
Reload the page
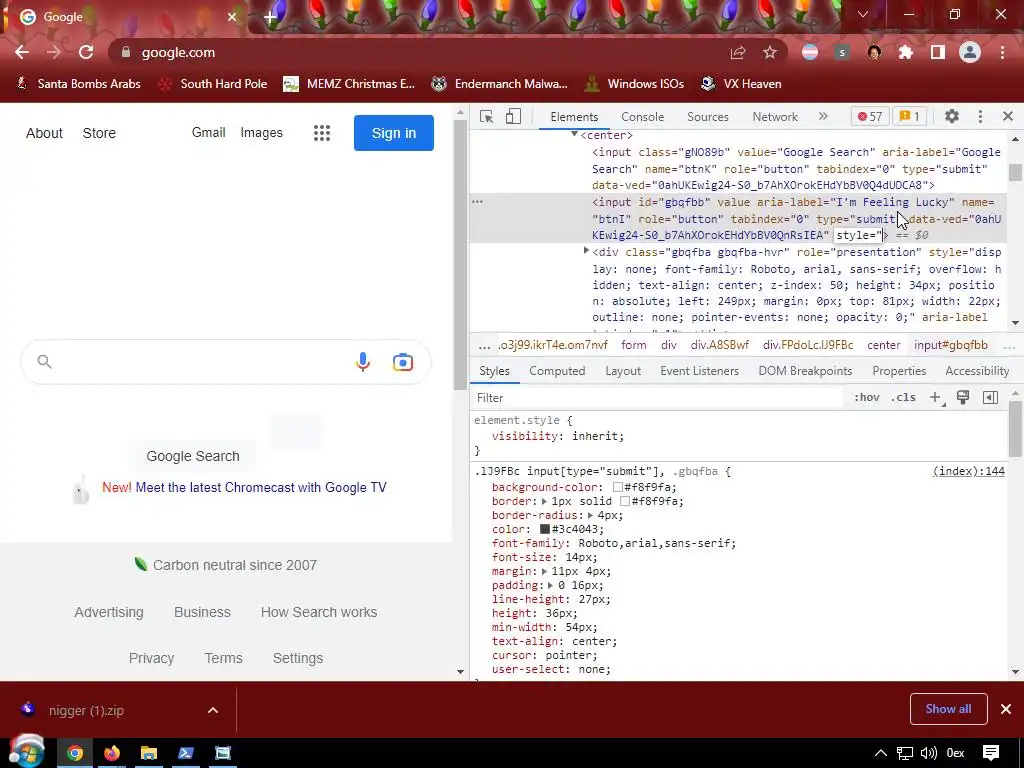tap(86, 52)
